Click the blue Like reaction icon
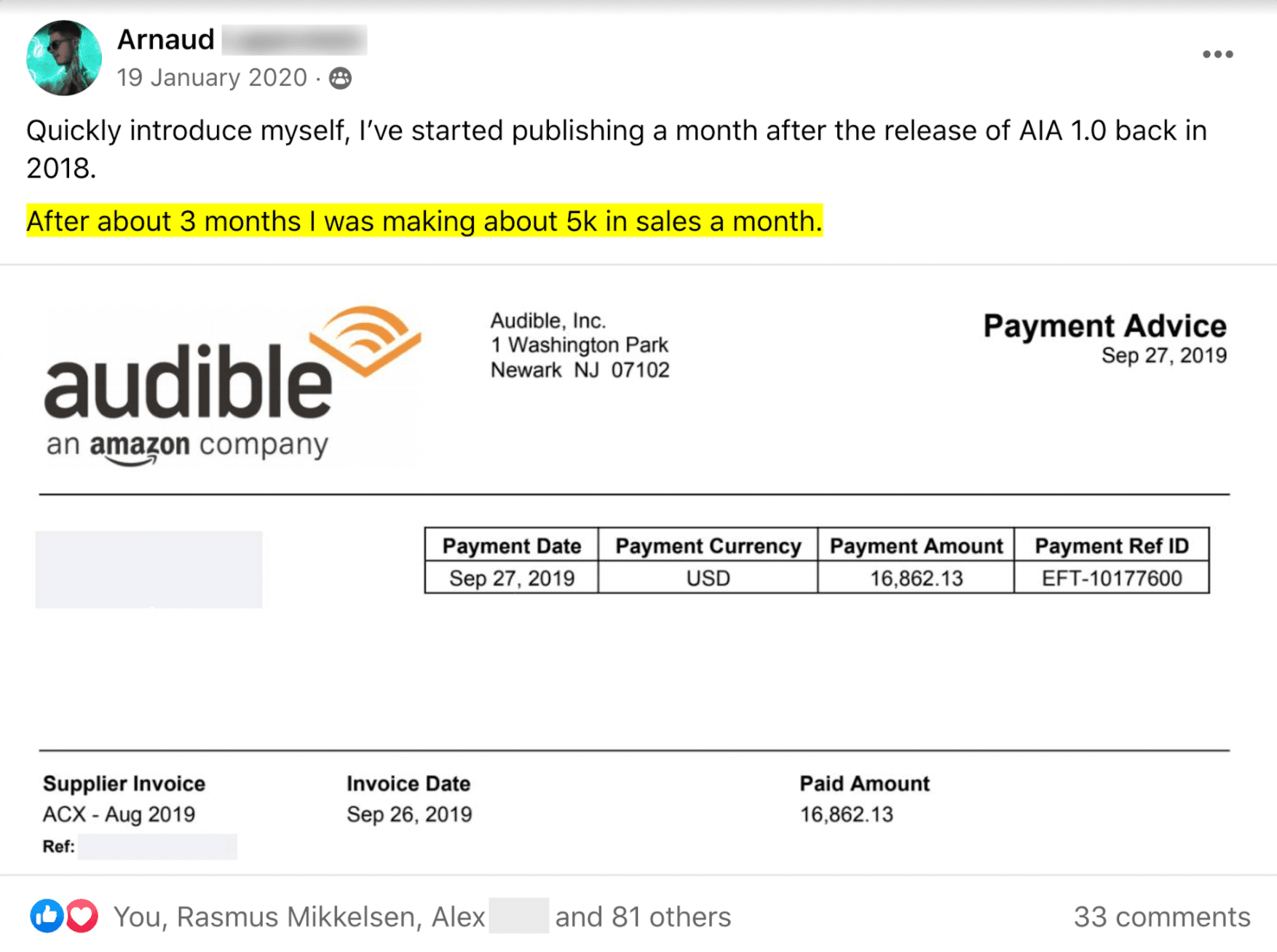The image size is (1277, 952). click(47, 916)
